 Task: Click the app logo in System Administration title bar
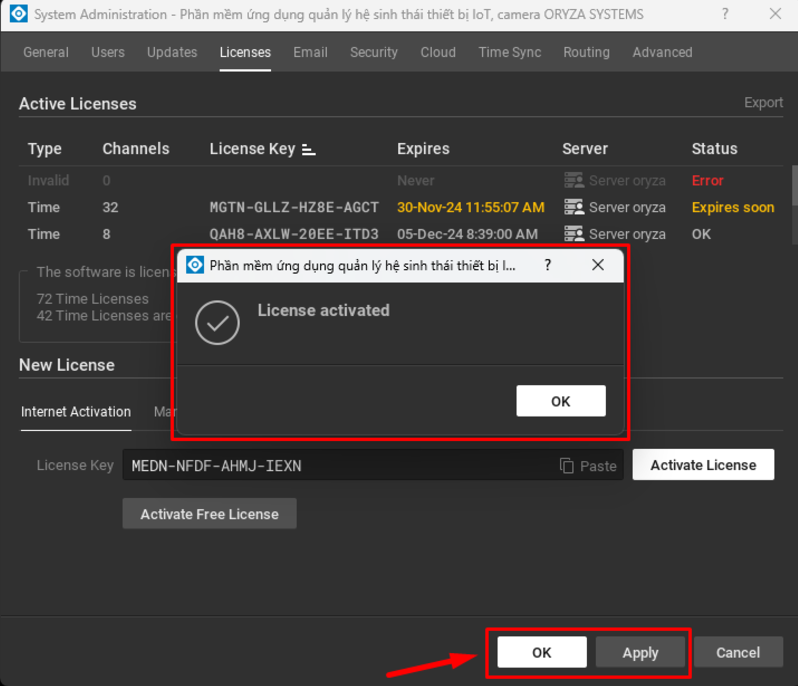[x=19, y=14]
